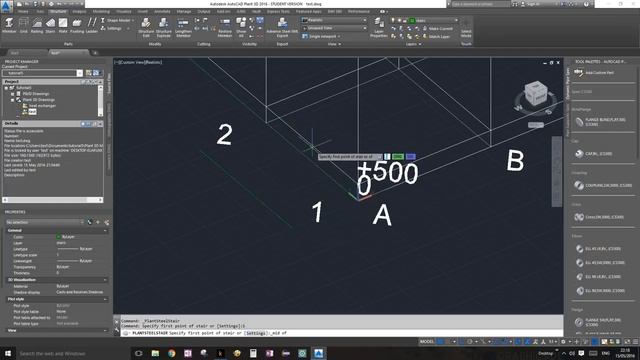
Task: Click Add Custom Part in tool palette
Action: click(x=594, y=73)
